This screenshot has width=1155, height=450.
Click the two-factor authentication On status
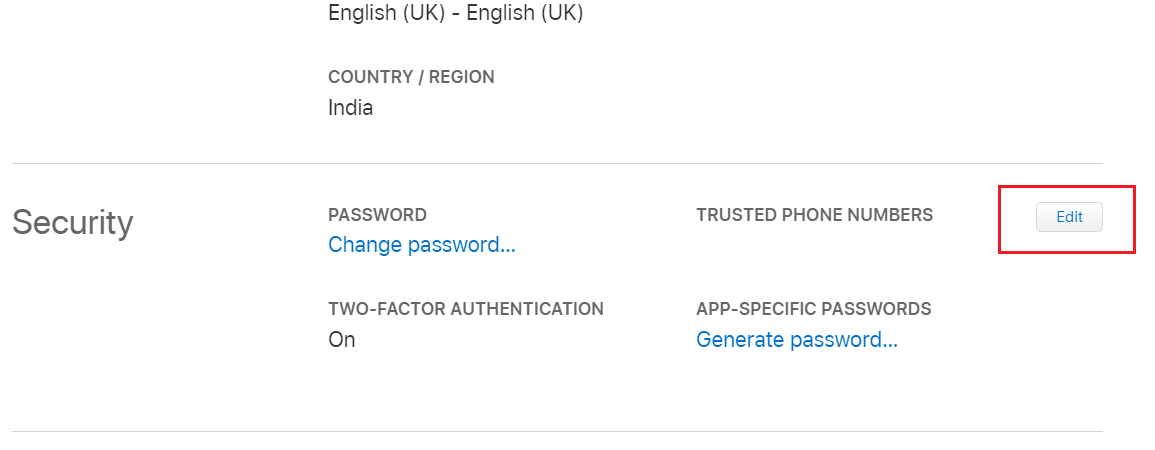click(342, 340)
